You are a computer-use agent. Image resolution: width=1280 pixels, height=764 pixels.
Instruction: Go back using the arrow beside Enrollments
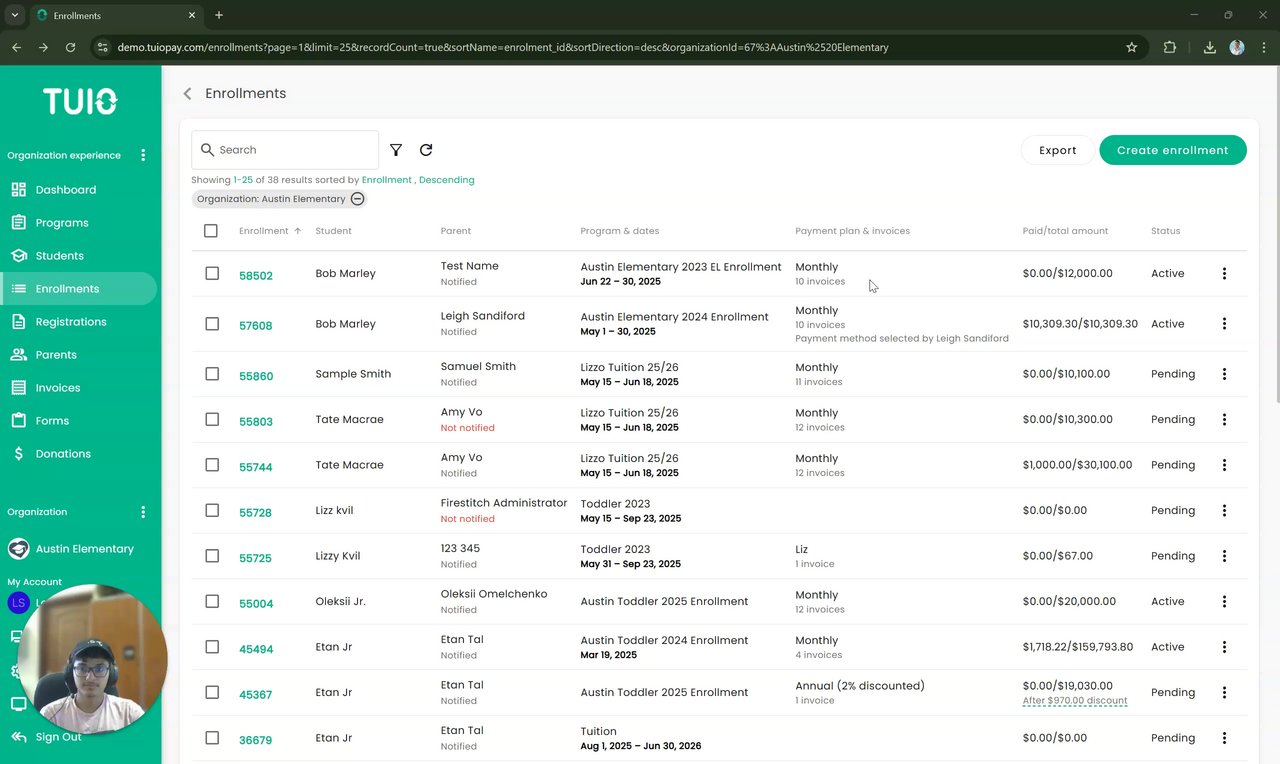tap(187, 94)
